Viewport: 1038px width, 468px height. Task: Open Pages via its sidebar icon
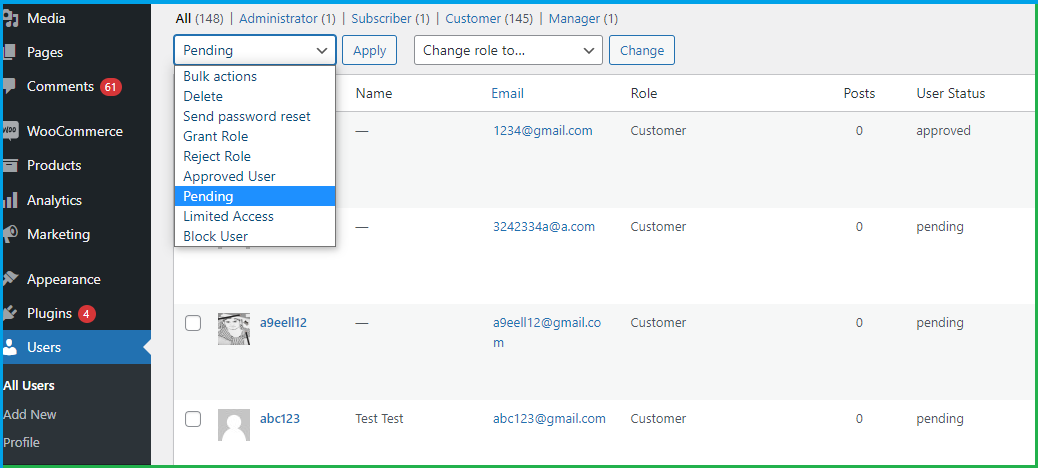[x=10, y=52]
